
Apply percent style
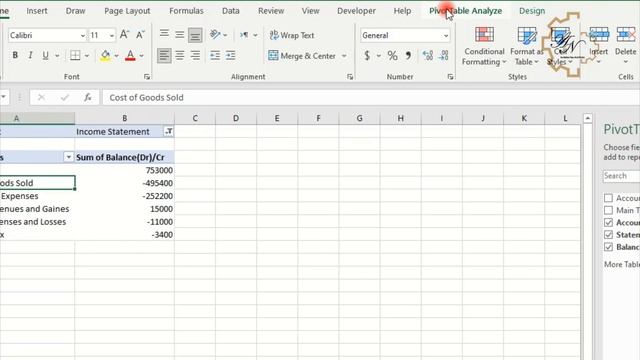tap(392, 55)
